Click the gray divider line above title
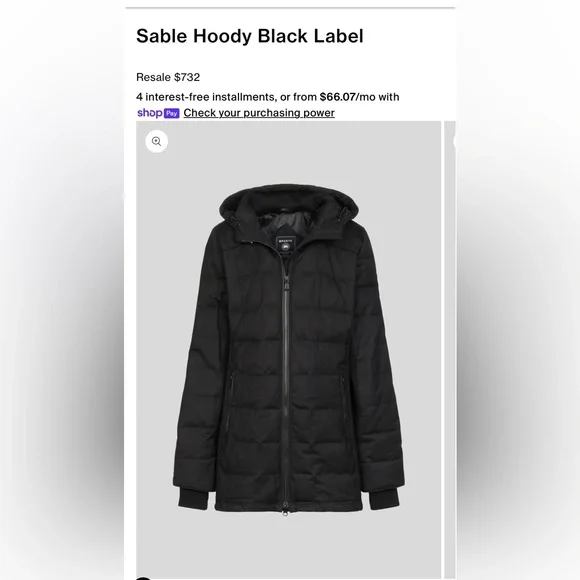580x580 pixels. point(290,7)
